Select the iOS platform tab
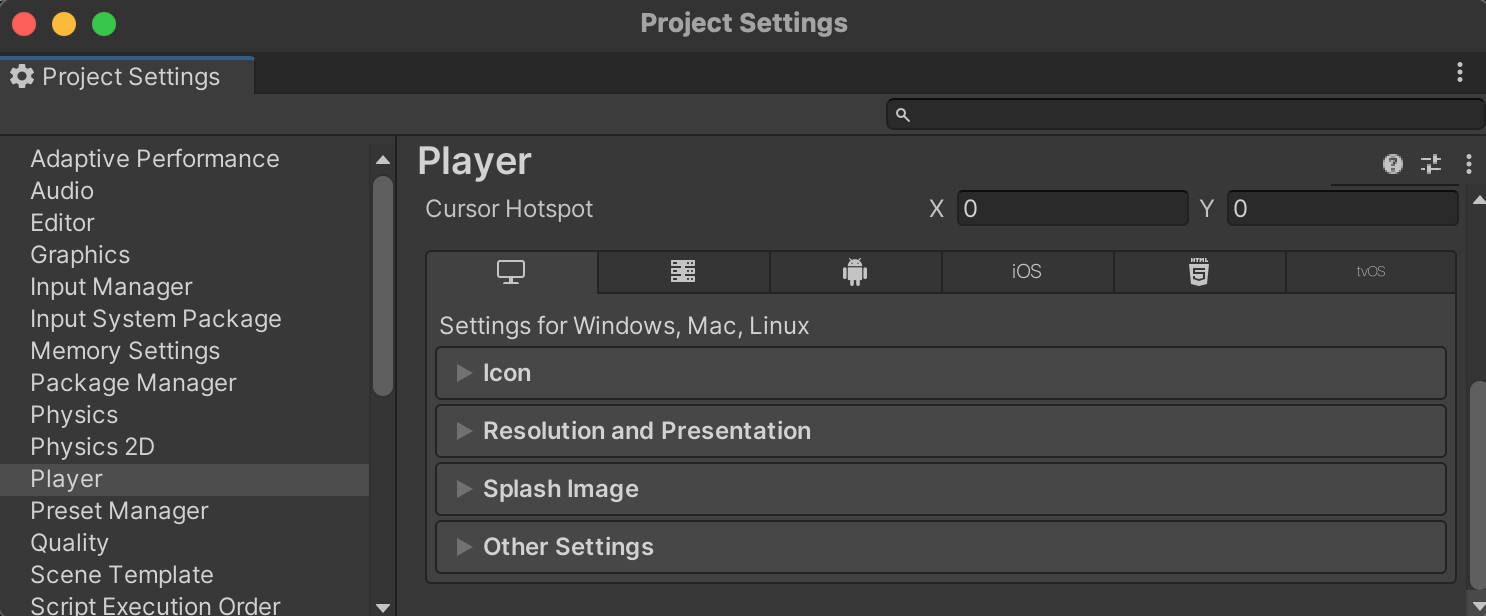The height and width of the screenshot is (616, 1486). coord(1026,272)
